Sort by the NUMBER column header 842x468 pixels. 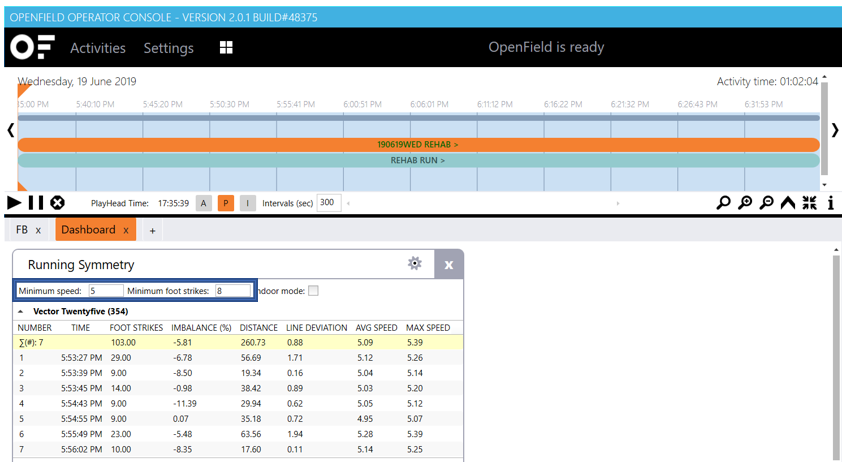[34, 327]
